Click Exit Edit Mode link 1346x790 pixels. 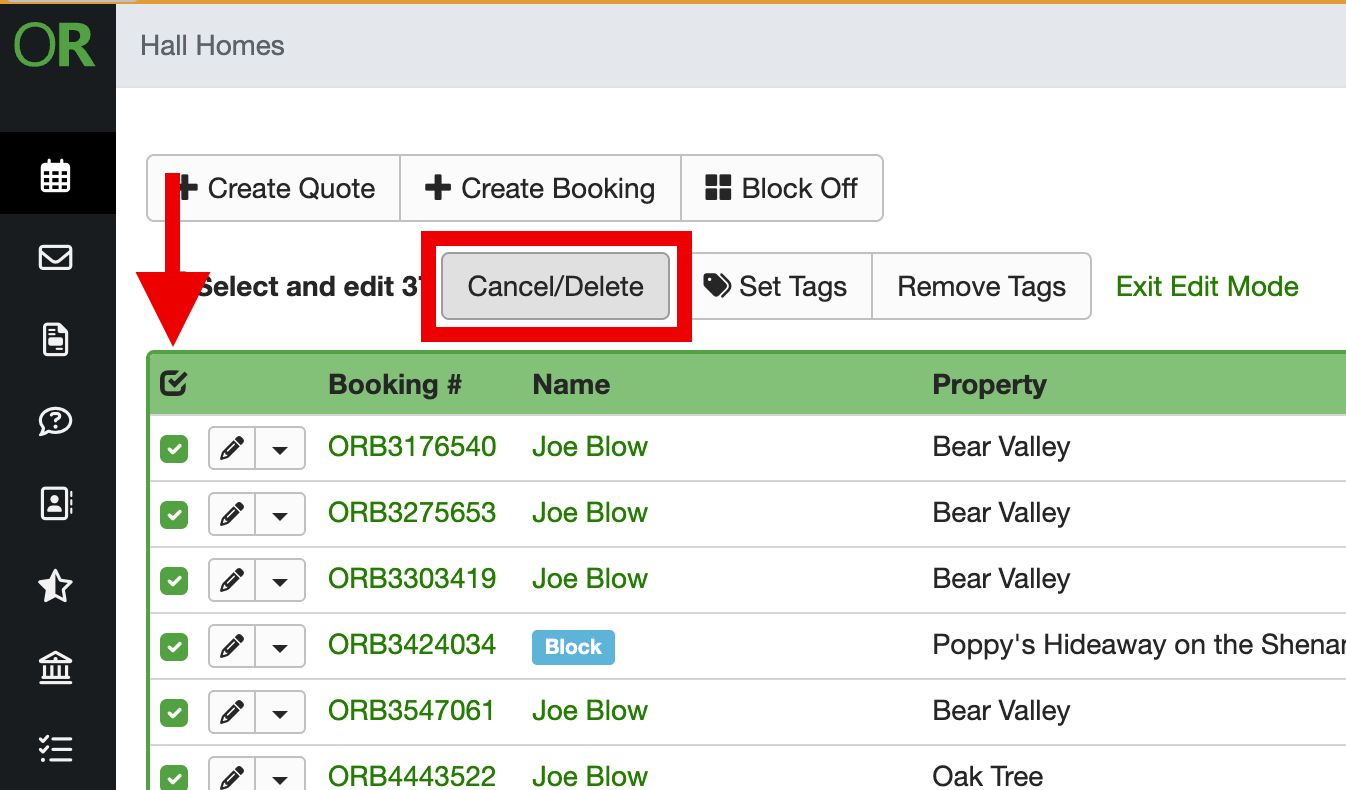pos(1207,287)
